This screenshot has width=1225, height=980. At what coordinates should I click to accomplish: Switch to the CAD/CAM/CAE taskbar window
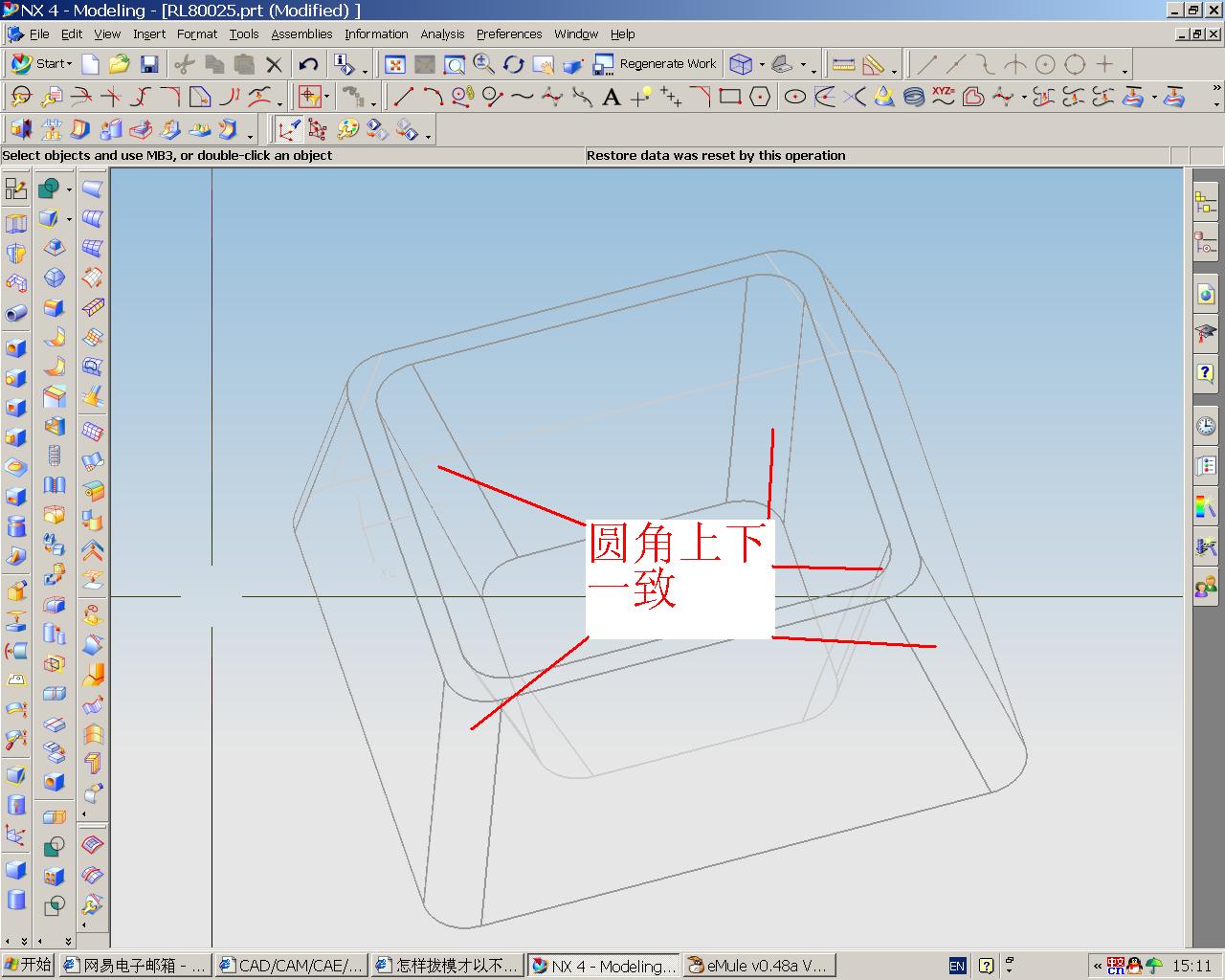[x=291, y=966]
